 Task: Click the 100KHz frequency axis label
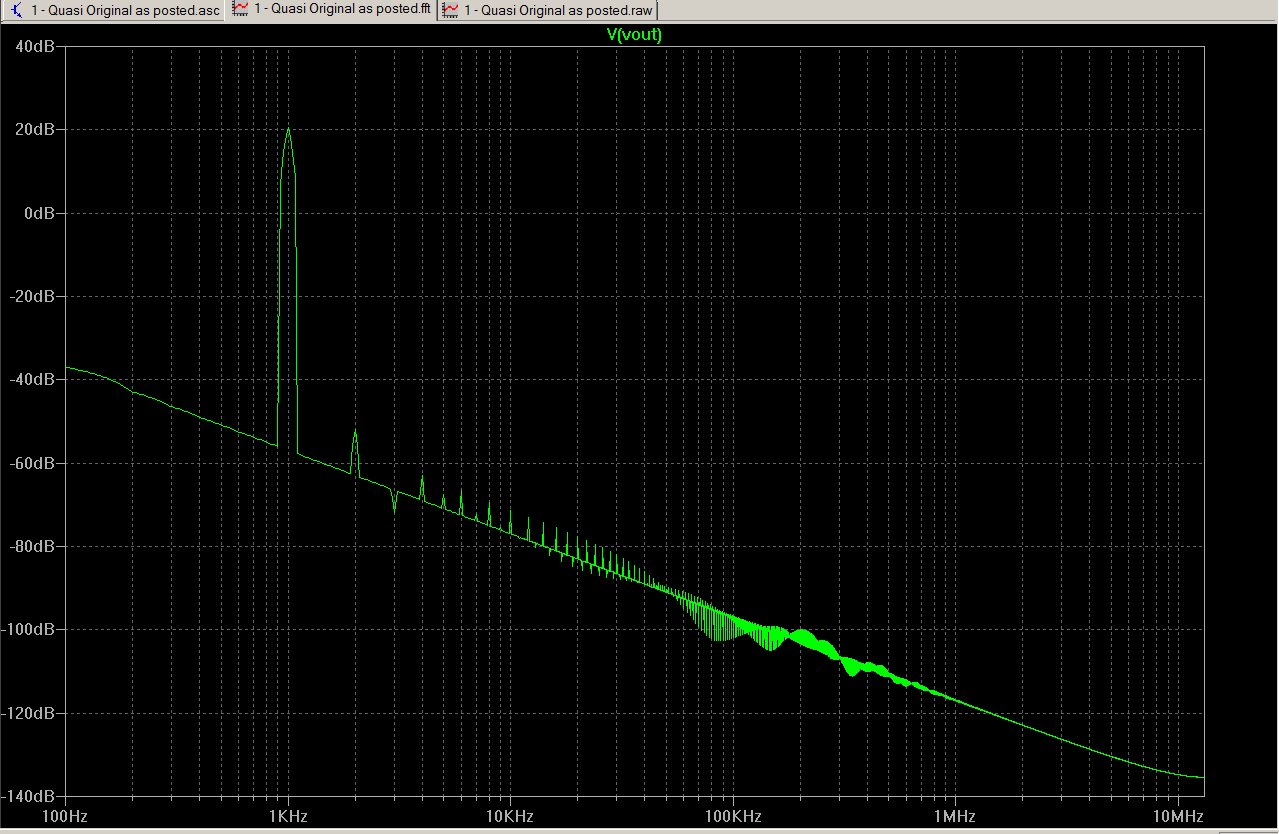(733, 817)
